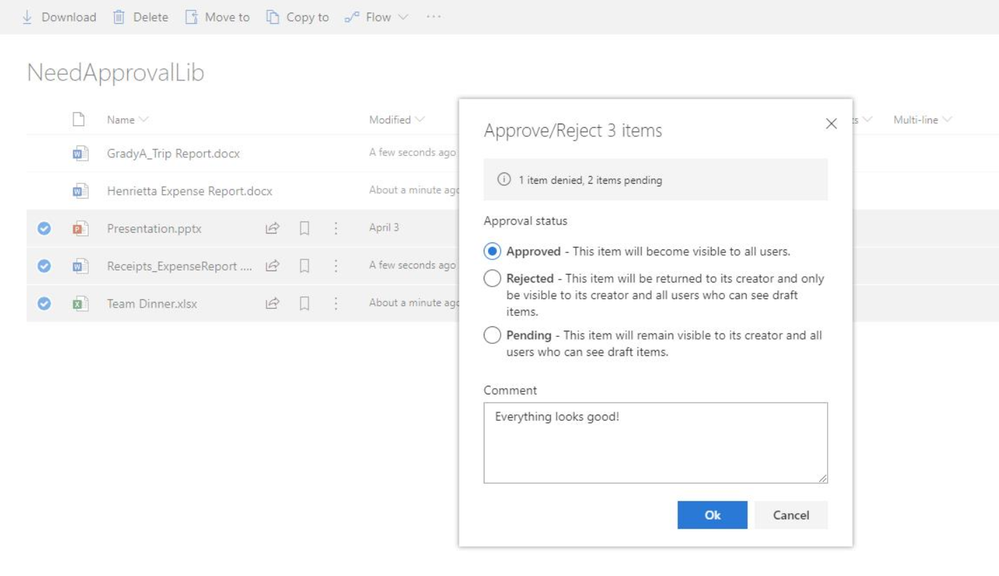Viewport: 999px width, 576px height.
Task: Click inside the Comment text box
Action: 655,443
